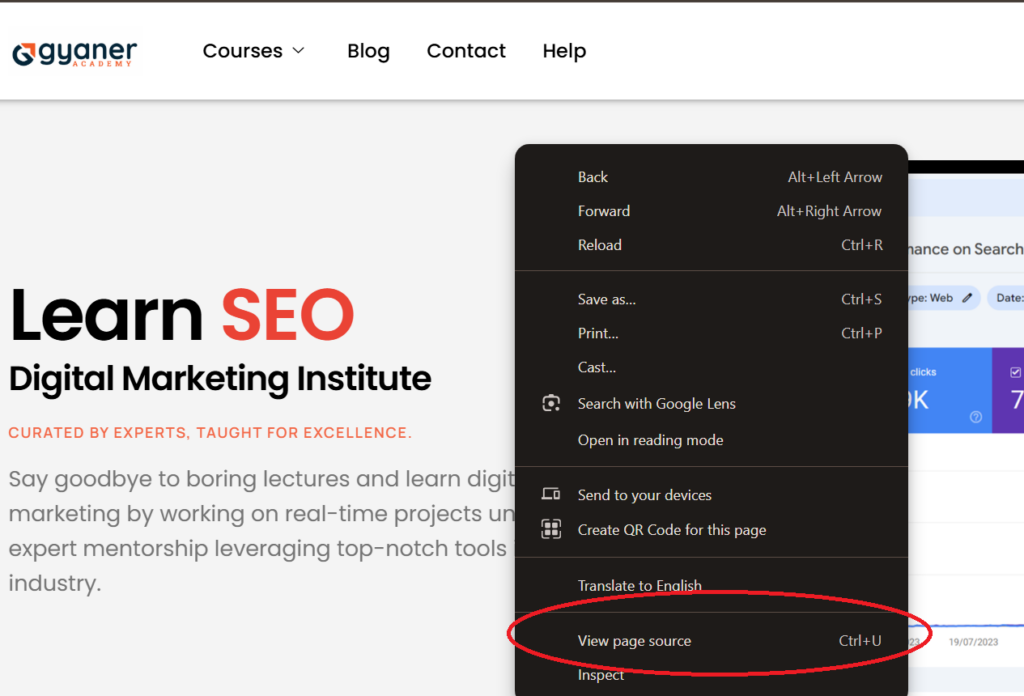Image resolution: width=1024 pixels, height=696 pixels.
Task: Click the QR code icon in menu
Action: tap(551, 530)
